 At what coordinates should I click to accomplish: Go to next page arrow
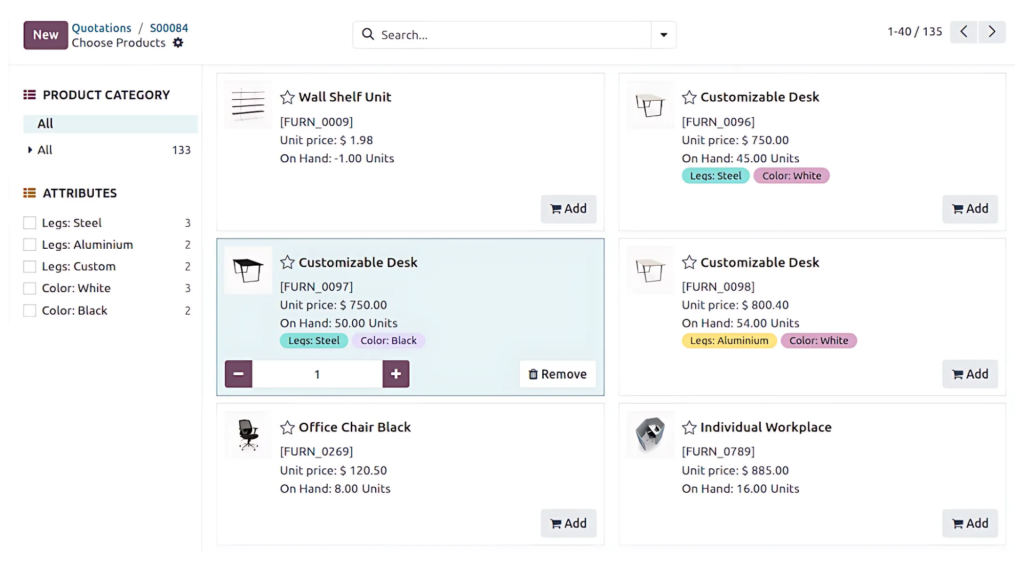(992, 32)
